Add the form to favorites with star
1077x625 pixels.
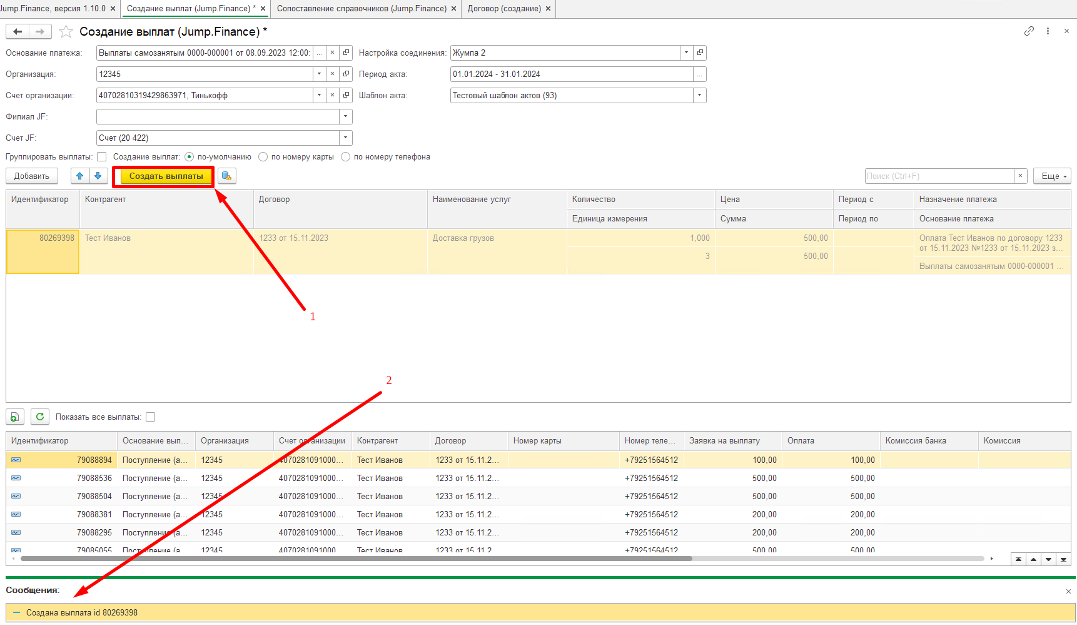pyautogui.click(x=66, y=32)
